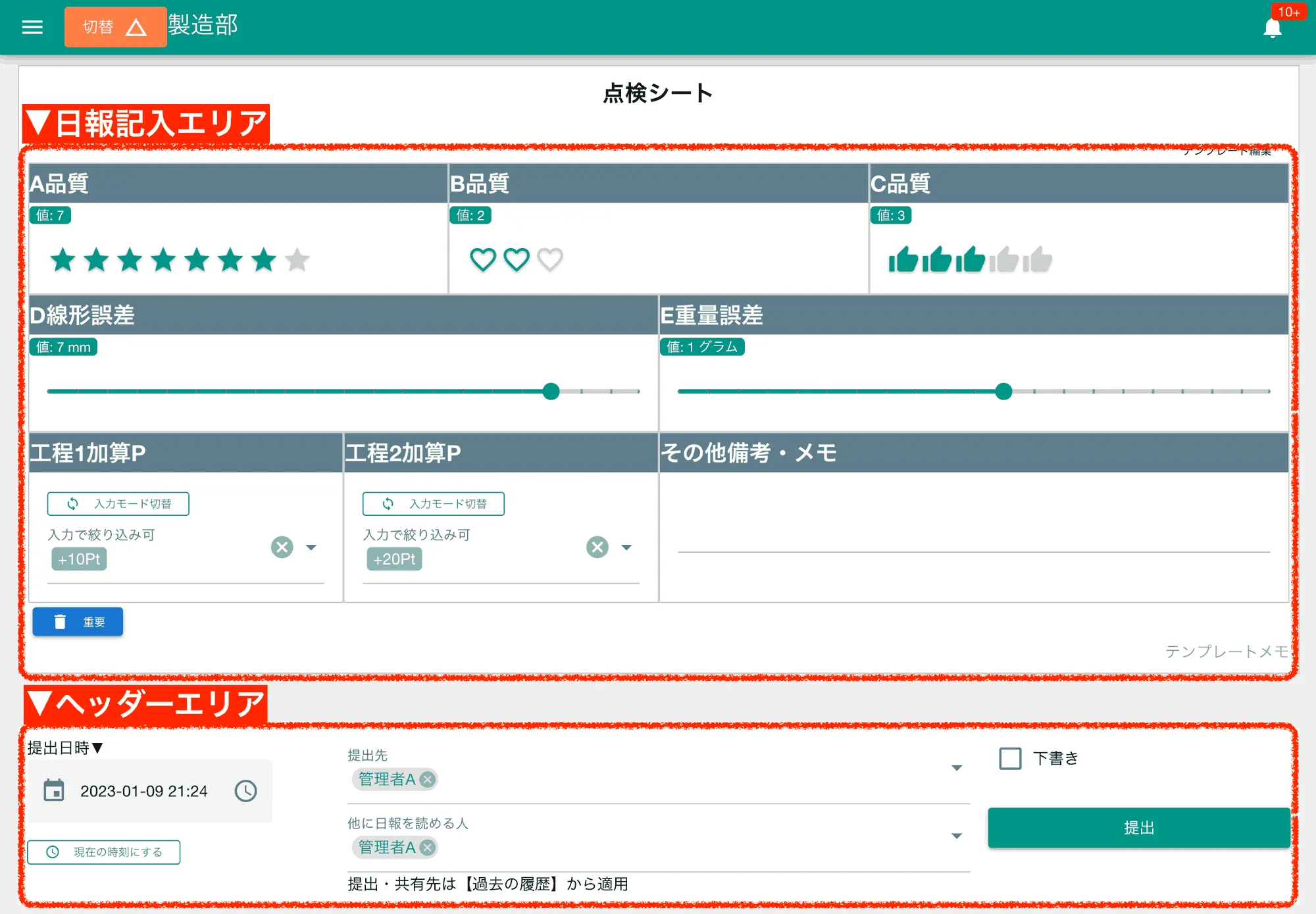This screenshot has height=914, width=1316.
Task: Click the D線形誤差 slider handle
Action: coord(551,392)
